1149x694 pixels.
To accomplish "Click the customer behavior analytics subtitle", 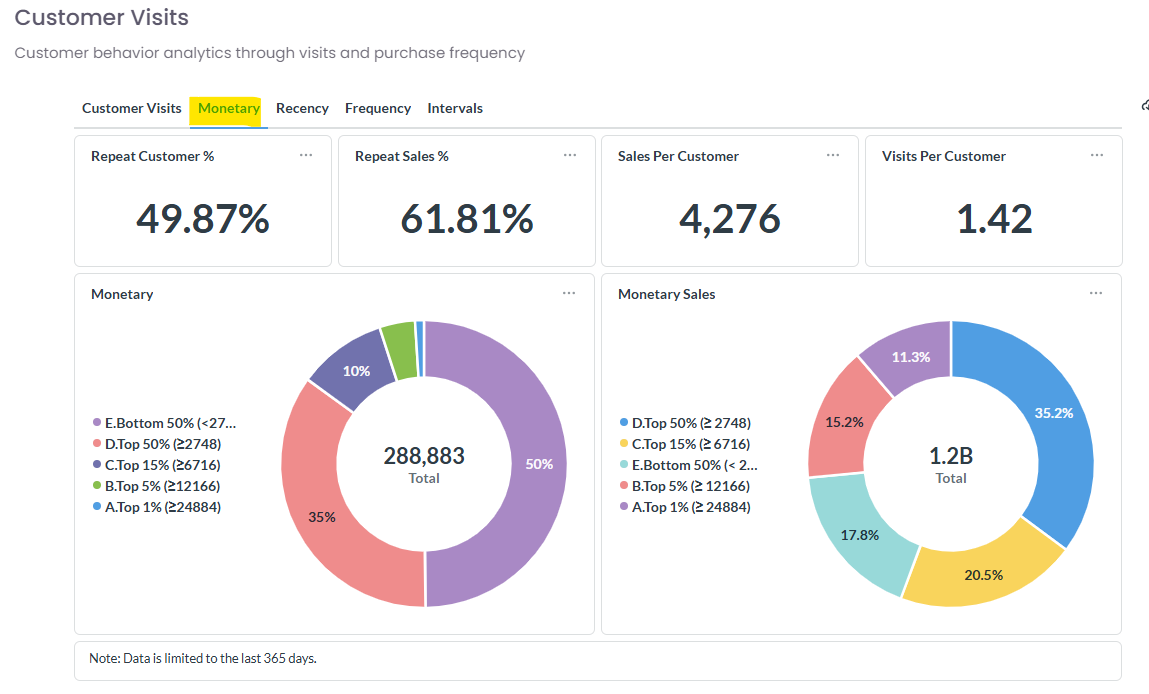I will (270, 53).
